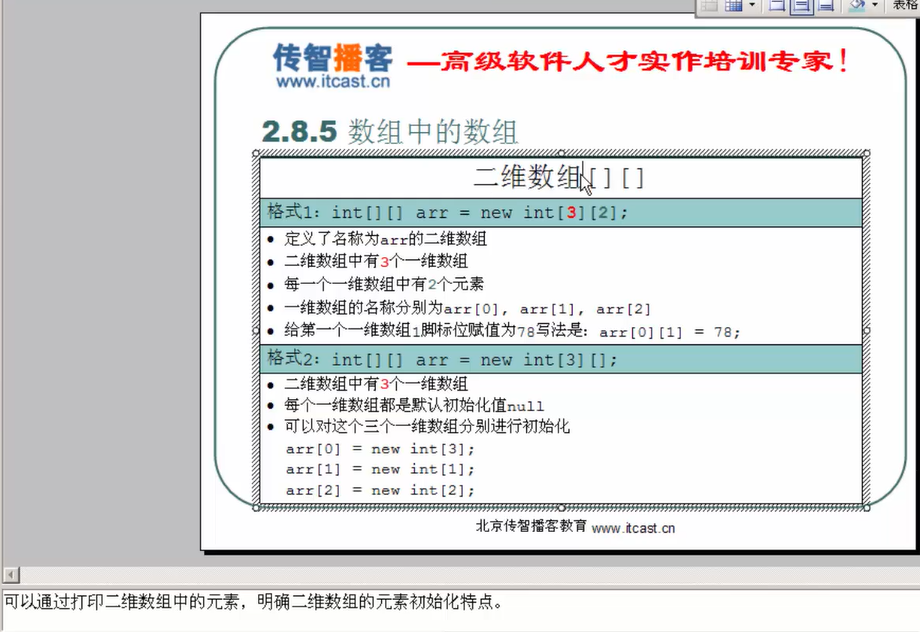Open the dropdown arrow beside the table grid icon
Screen dimensions: 920x632
tap(752, 5)
